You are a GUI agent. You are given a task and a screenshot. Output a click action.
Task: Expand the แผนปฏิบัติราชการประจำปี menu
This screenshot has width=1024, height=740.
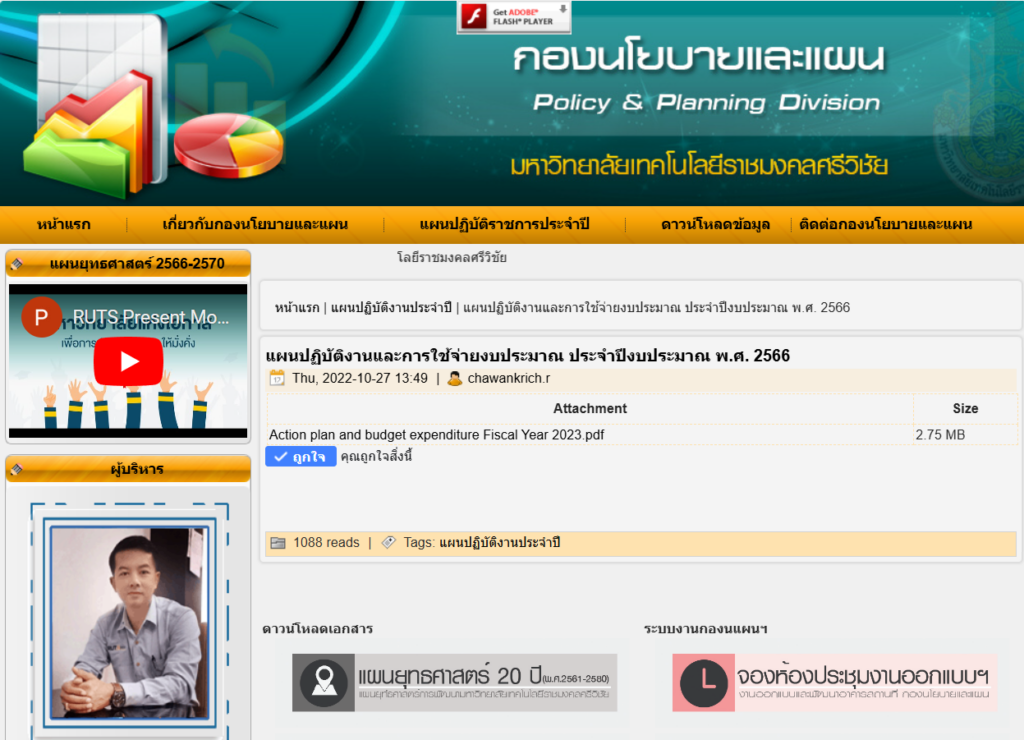click(504, 224)
